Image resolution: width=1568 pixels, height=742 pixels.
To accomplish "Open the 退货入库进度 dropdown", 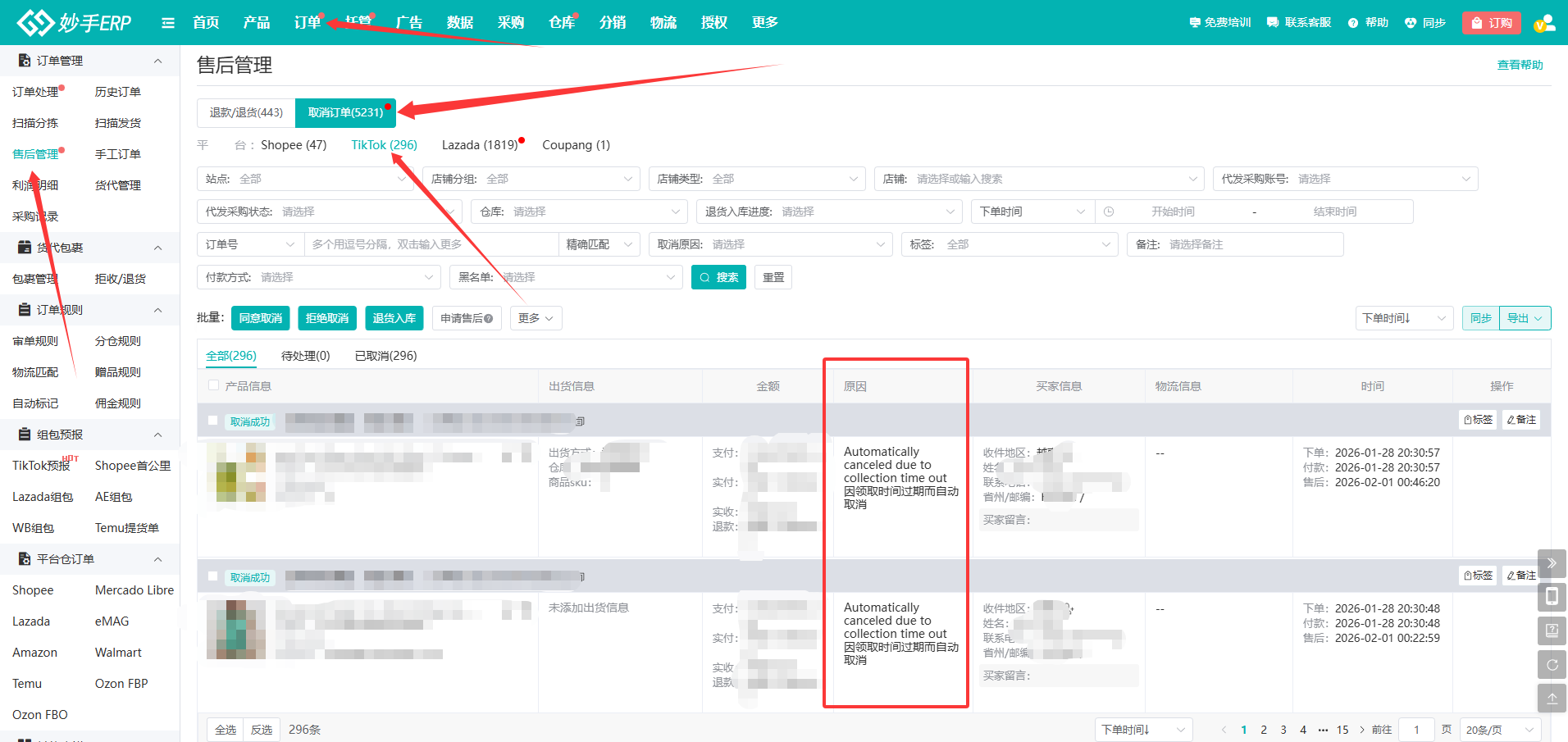I will (x=829, y=212).
